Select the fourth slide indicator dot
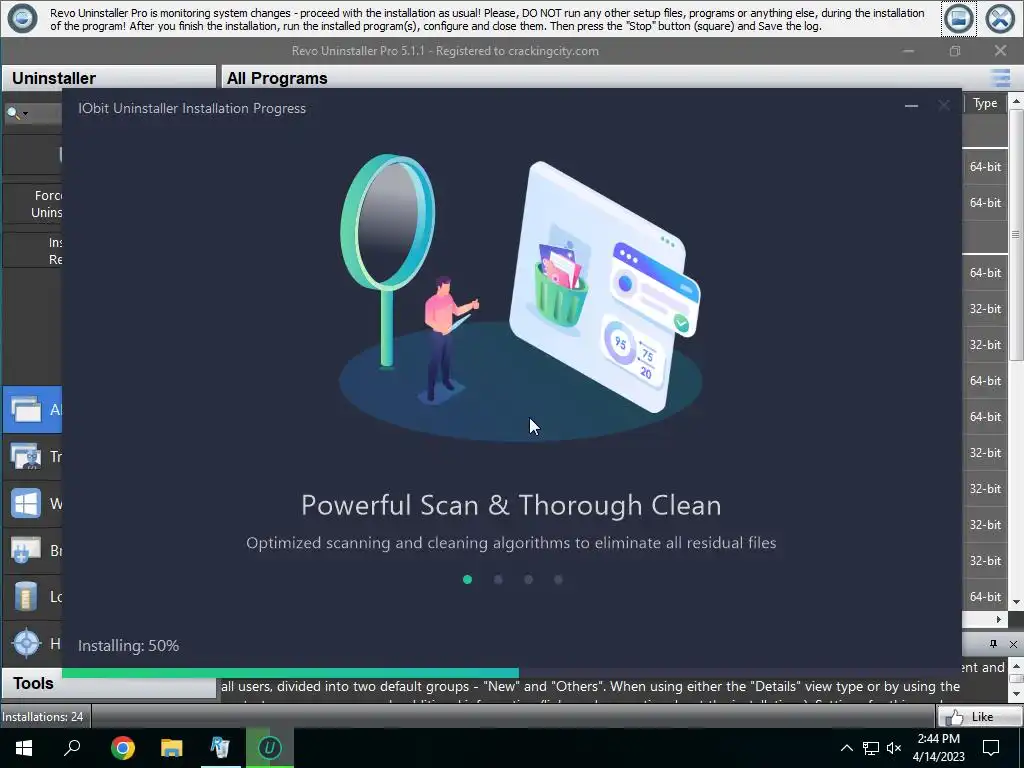 click(x=558, y=579)
